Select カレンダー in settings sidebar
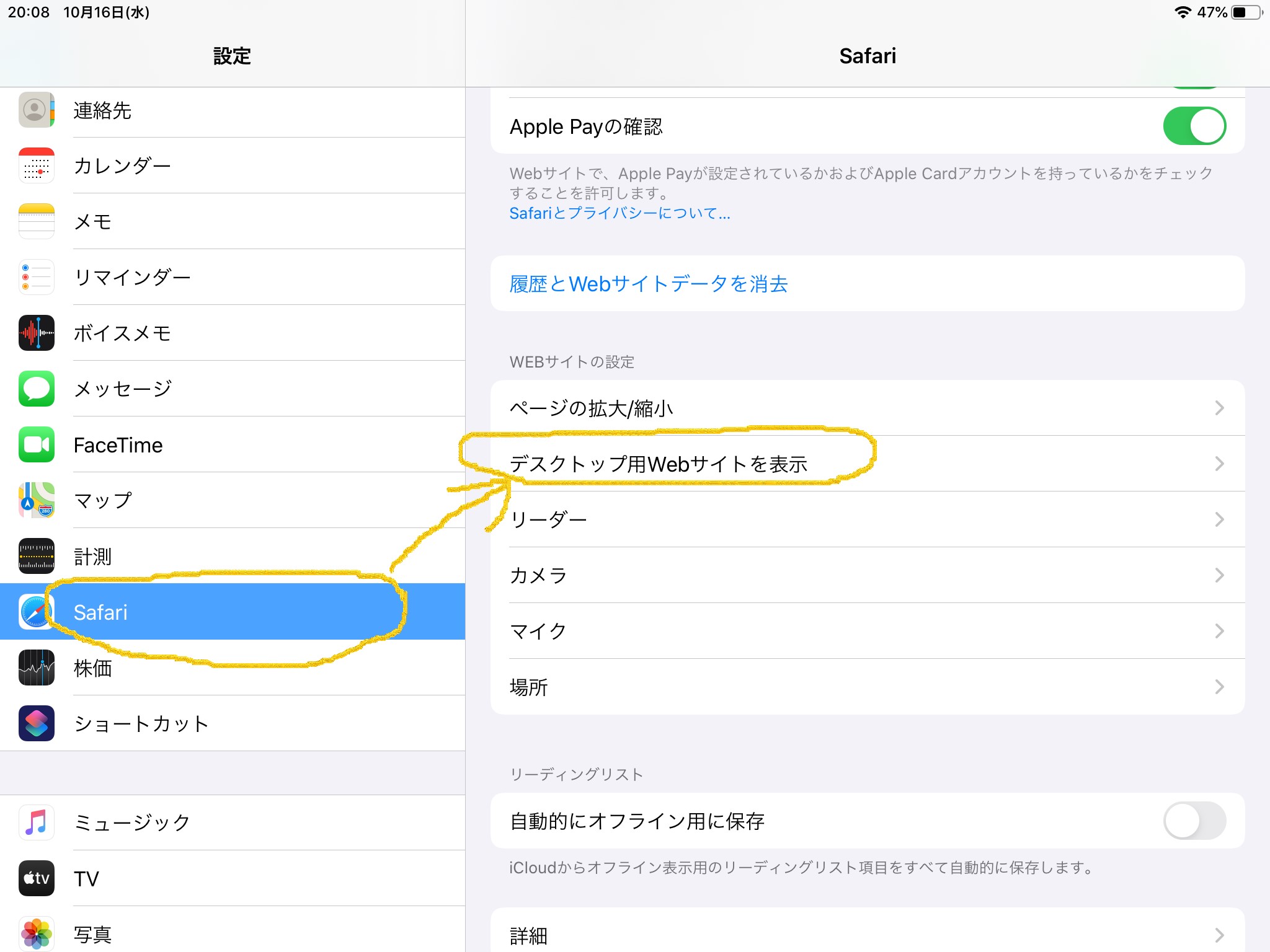Viewport: 1270px width, 952px height. point(233,165)
